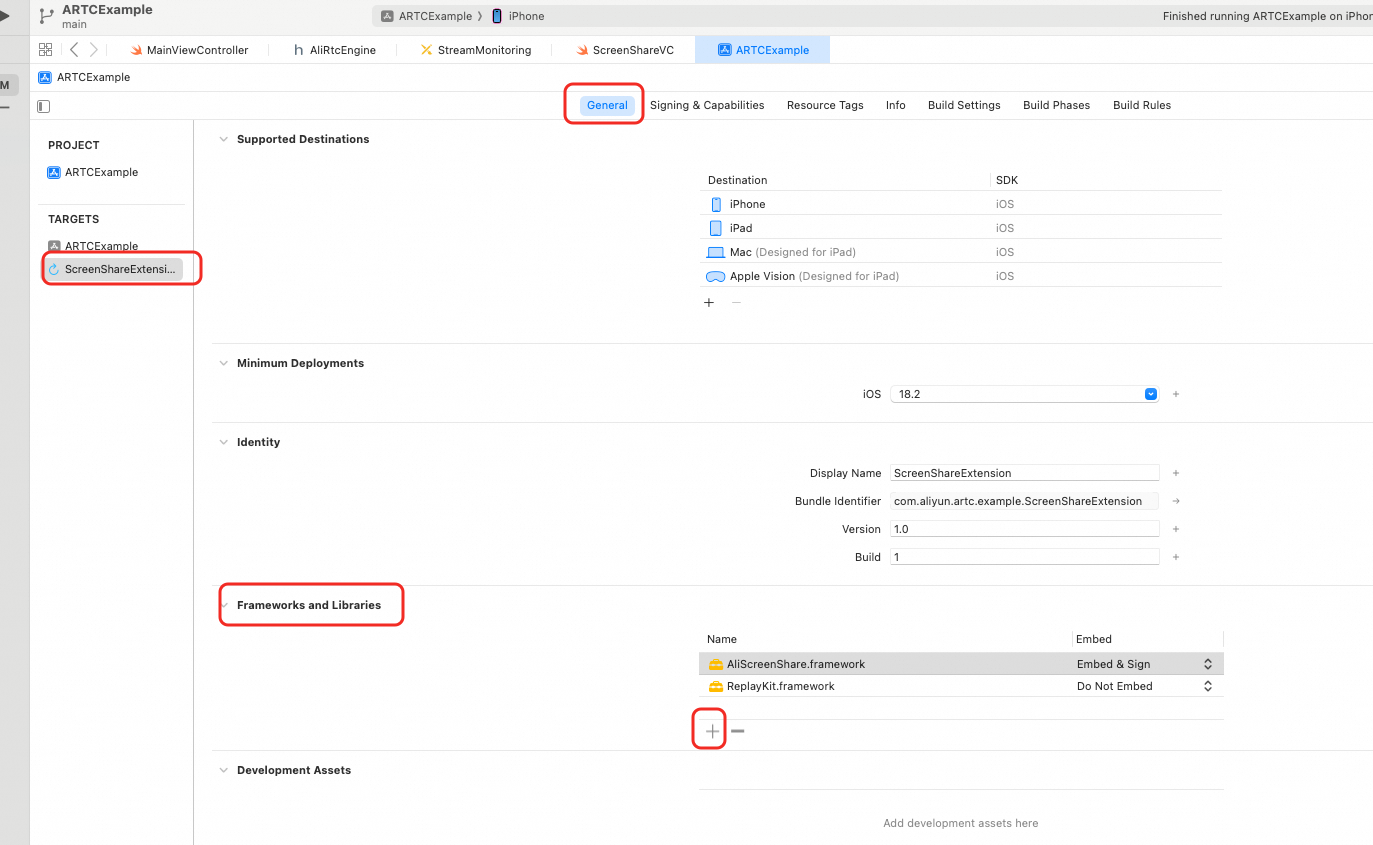
Task: Remove destination with the minus button
Action: click(x=736, y=302)
